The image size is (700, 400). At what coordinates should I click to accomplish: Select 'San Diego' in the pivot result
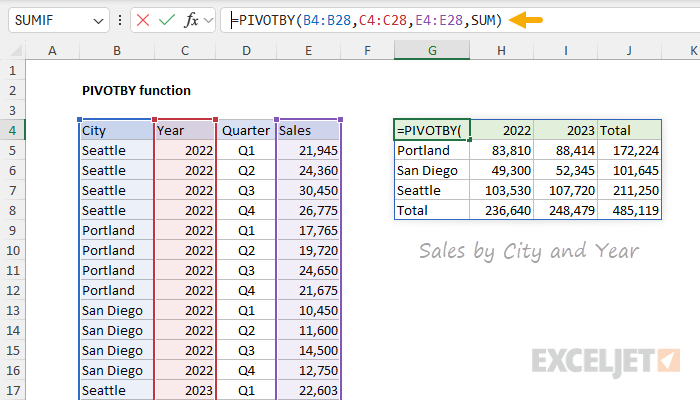(x=432, y=171)
